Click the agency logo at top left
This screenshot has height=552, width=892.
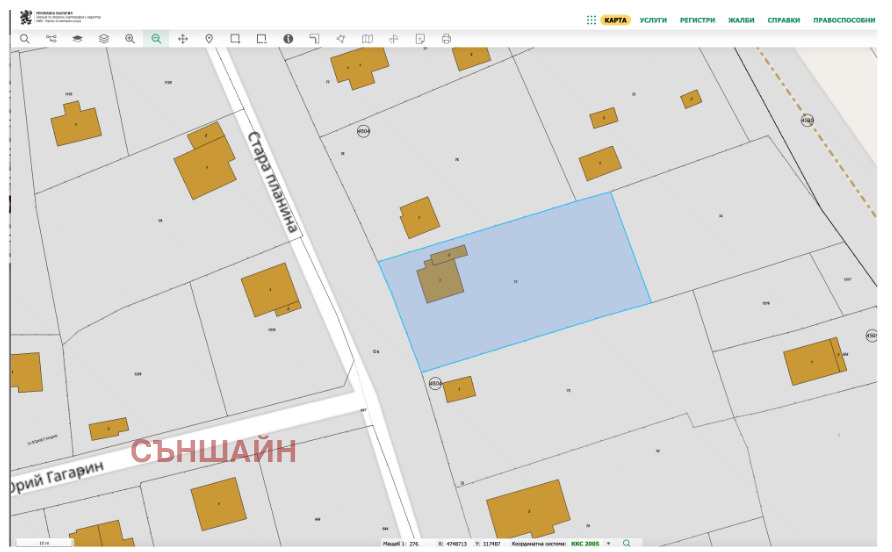(x=25, y=16)
